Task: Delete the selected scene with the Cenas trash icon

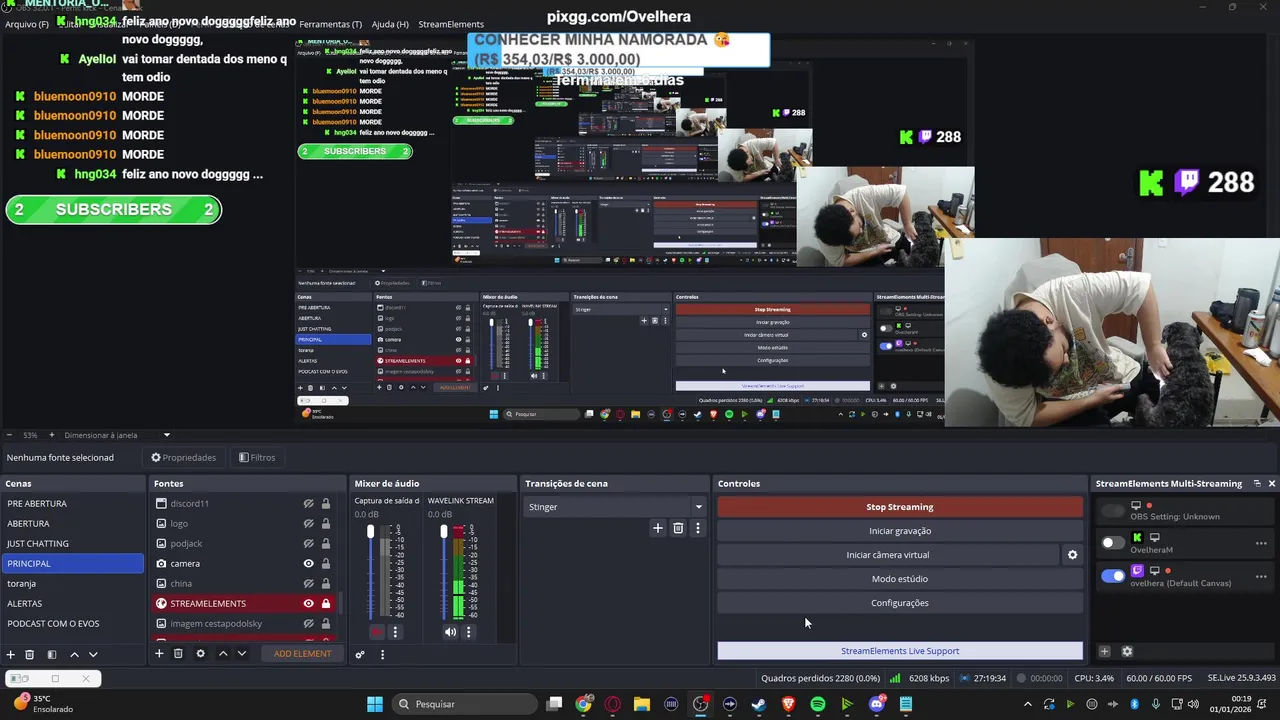Action: click(x=30, y=654)
